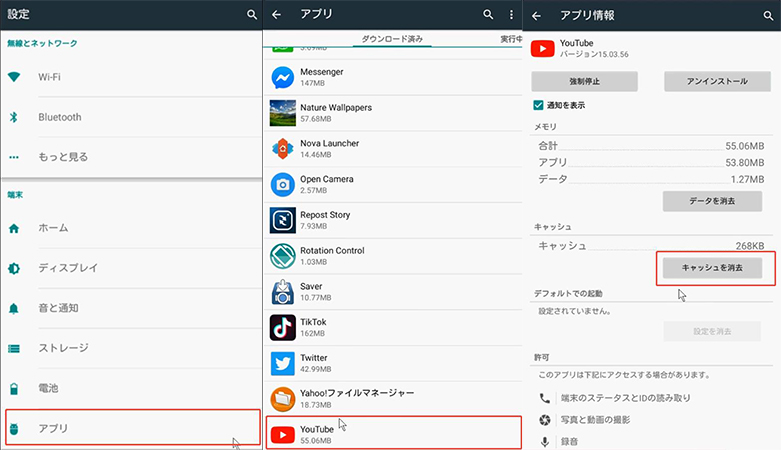This screenshot has height=450, width=781.
Task: Click the microphone icon beside 録音
Action: pos(545,442)
